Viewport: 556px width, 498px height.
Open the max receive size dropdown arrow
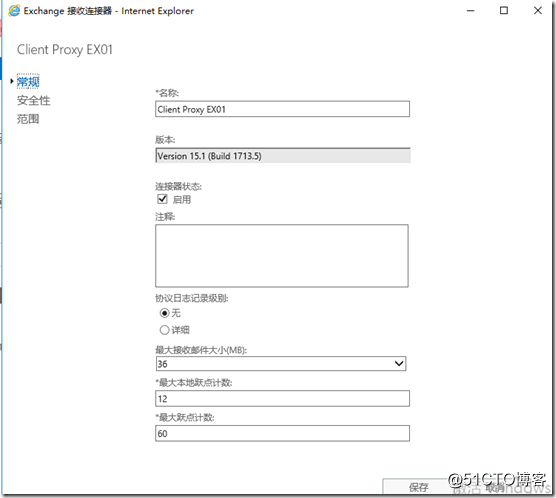click(x=399, y=364)
